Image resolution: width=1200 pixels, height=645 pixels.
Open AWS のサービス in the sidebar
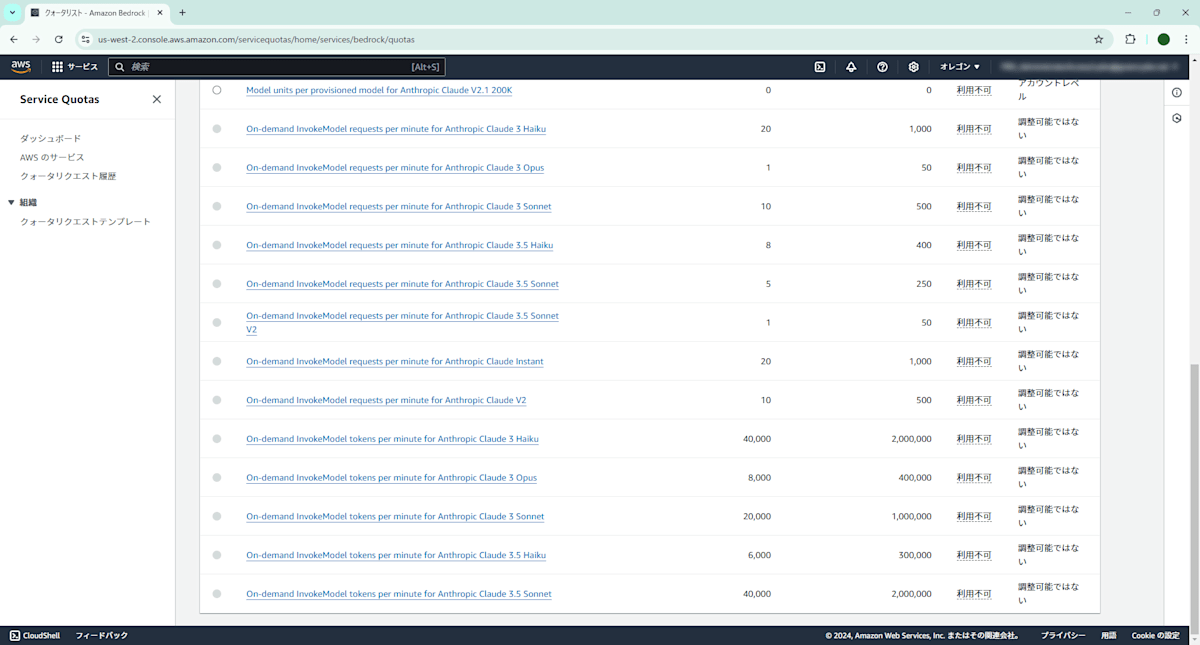pos(52,157)
